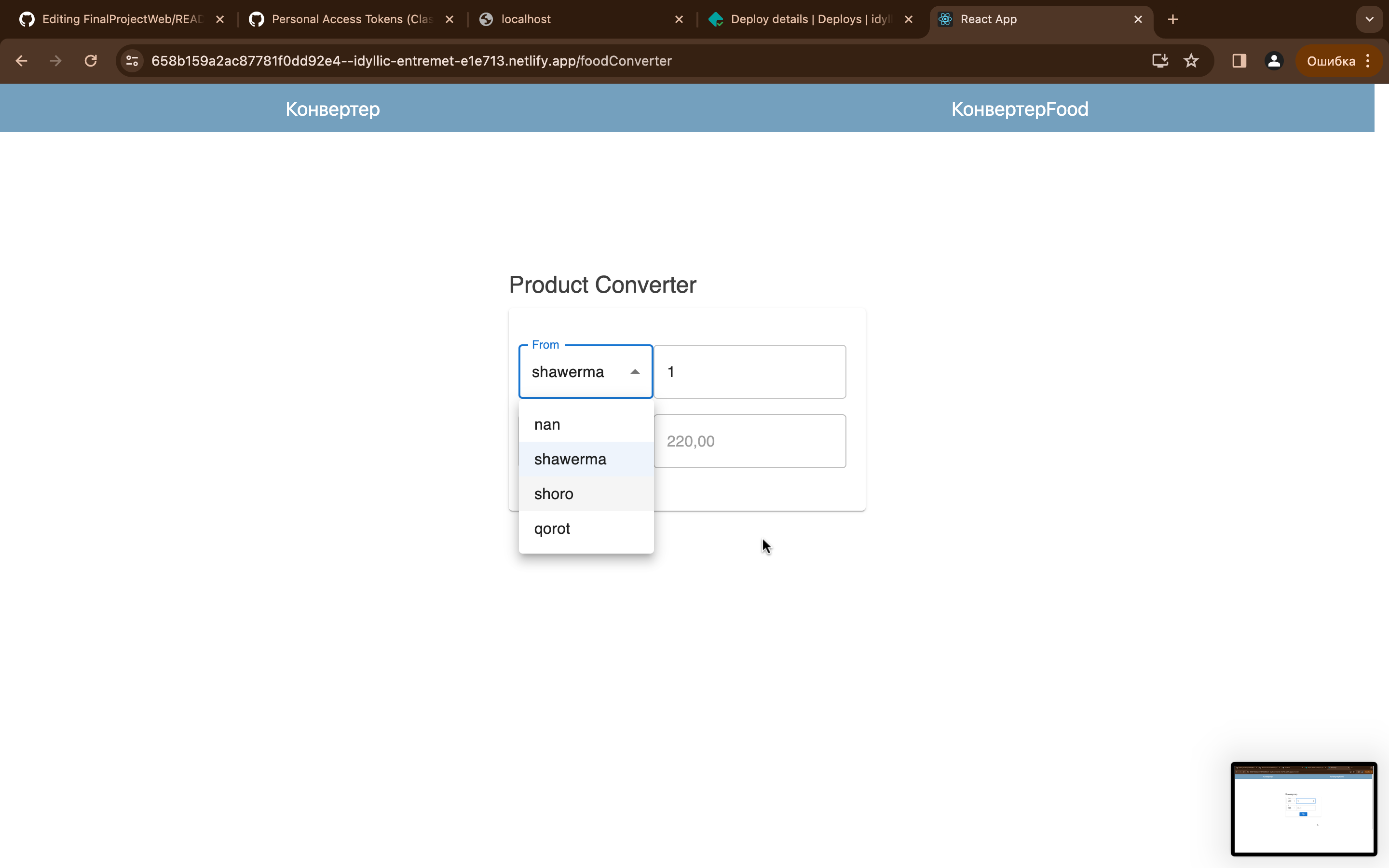The height and width of the screenshot is (868, 1389).
Task: Choose shoro from the dropdown list
Action: click(586, 494)
